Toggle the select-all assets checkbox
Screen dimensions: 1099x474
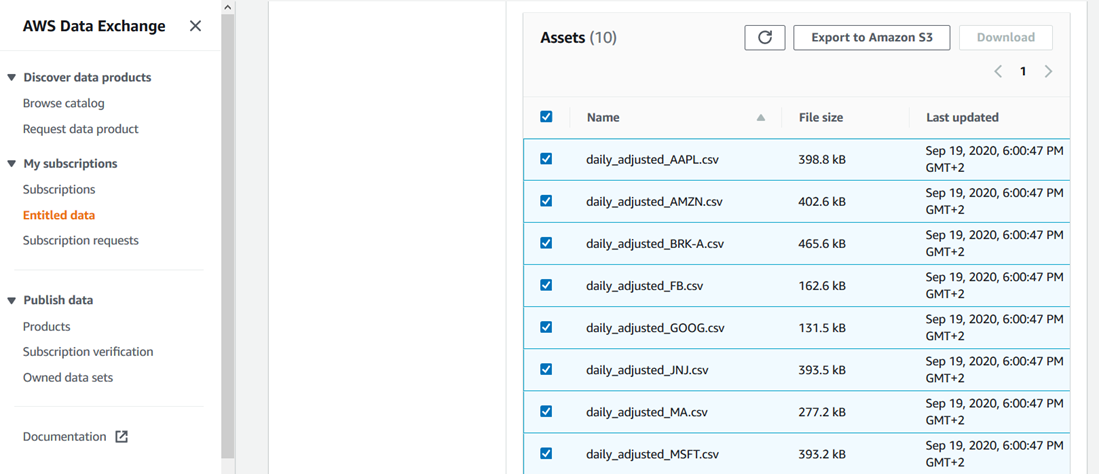coord(546,117)
